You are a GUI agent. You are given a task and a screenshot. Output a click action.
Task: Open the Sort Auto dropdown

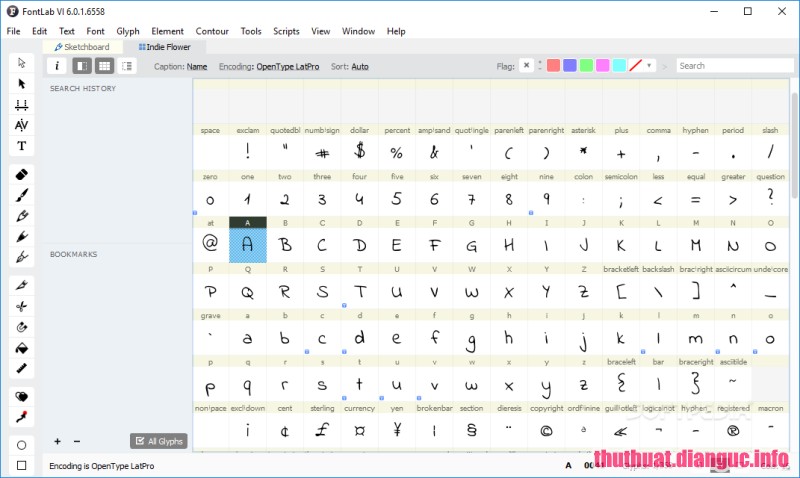tap(360, 66)
